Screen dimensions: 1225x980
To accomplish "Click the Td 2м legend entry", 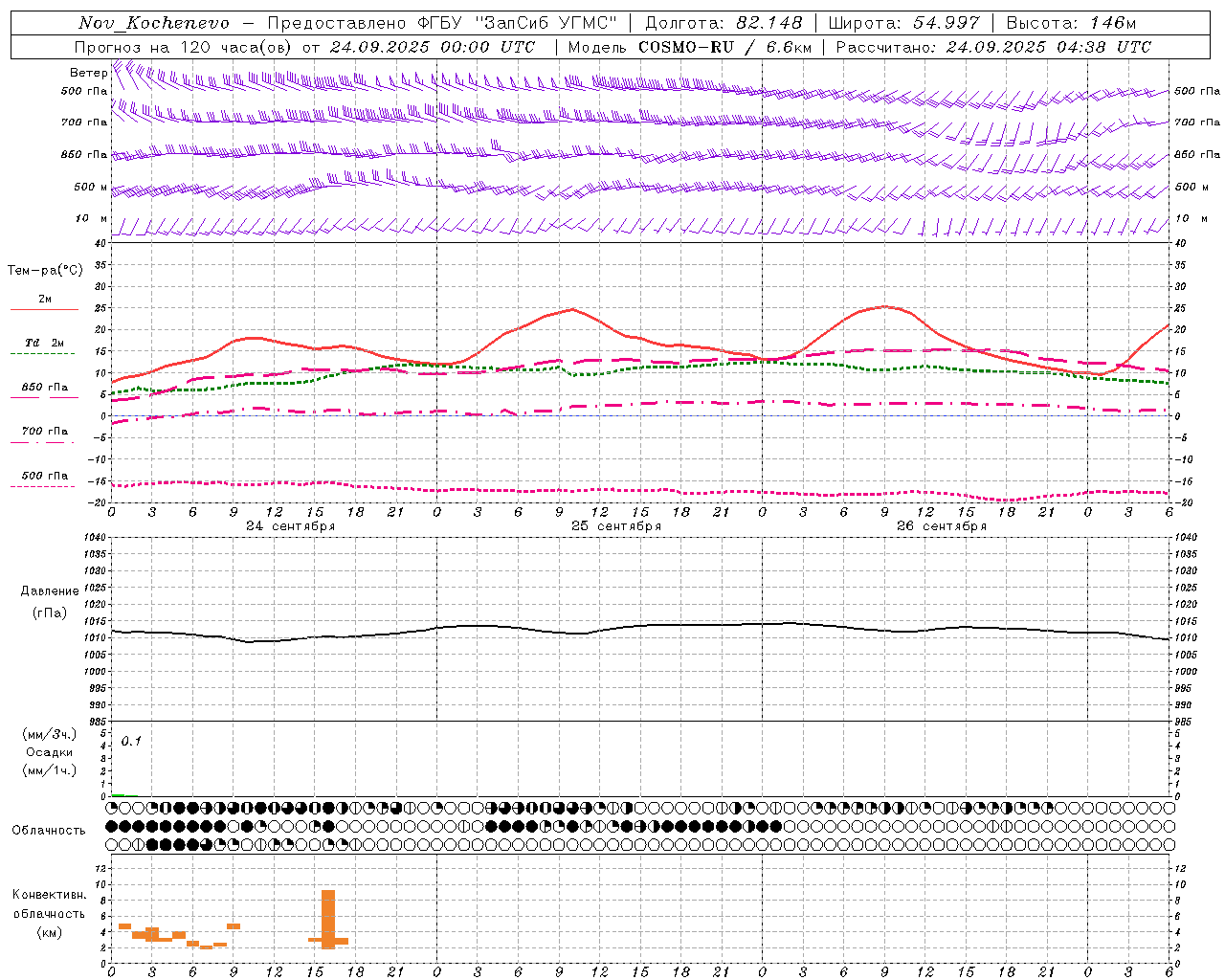I will click(x=43, y=345).
